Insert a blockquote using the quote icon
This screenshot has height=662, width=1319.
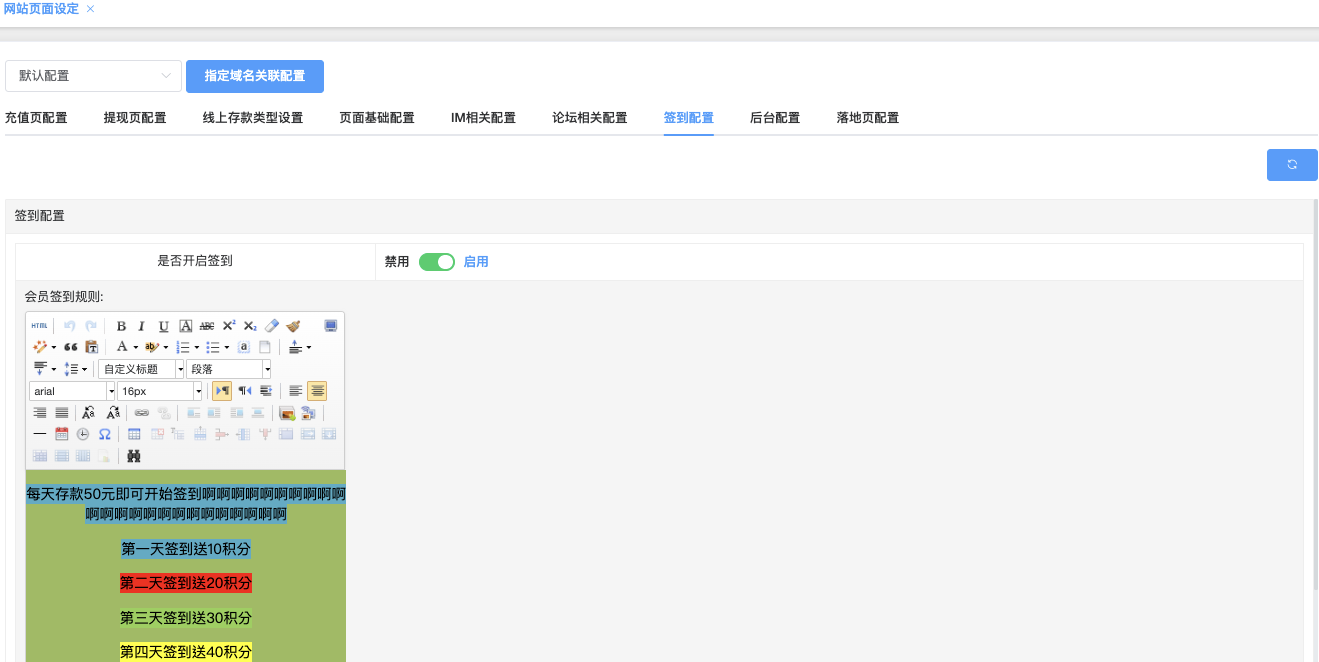pyautogui.click(x=71, y=347)
